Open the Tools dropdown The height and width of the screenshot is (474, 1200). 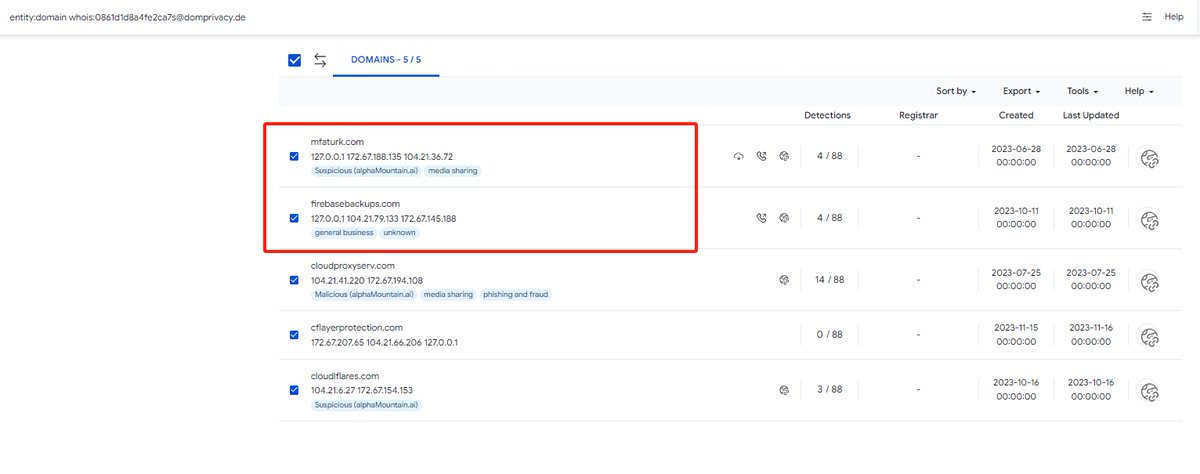point(1082,91)
